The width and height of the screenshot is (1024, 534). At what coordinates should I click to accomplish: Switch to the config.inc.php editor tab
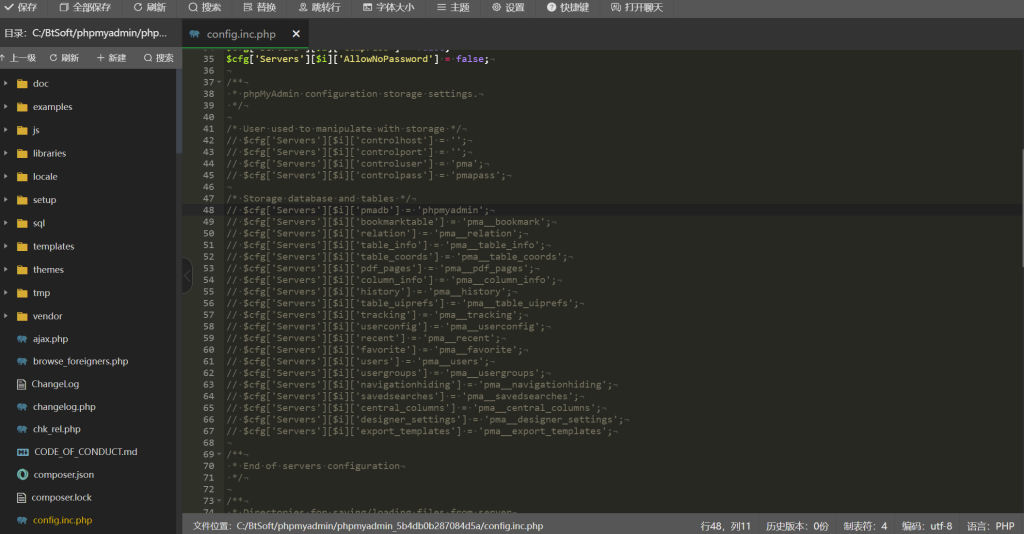240,34
